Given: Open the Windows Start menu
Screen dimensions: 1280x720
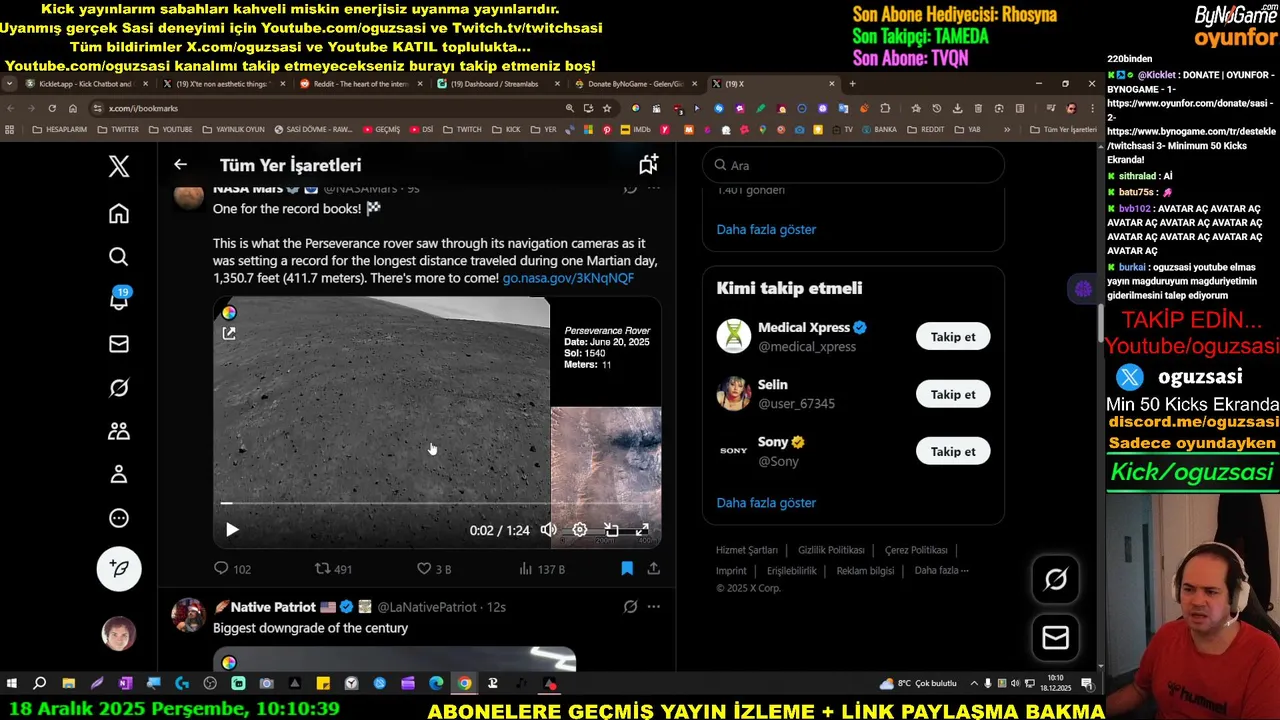Looking at the screenshot, I should (12, 684).
